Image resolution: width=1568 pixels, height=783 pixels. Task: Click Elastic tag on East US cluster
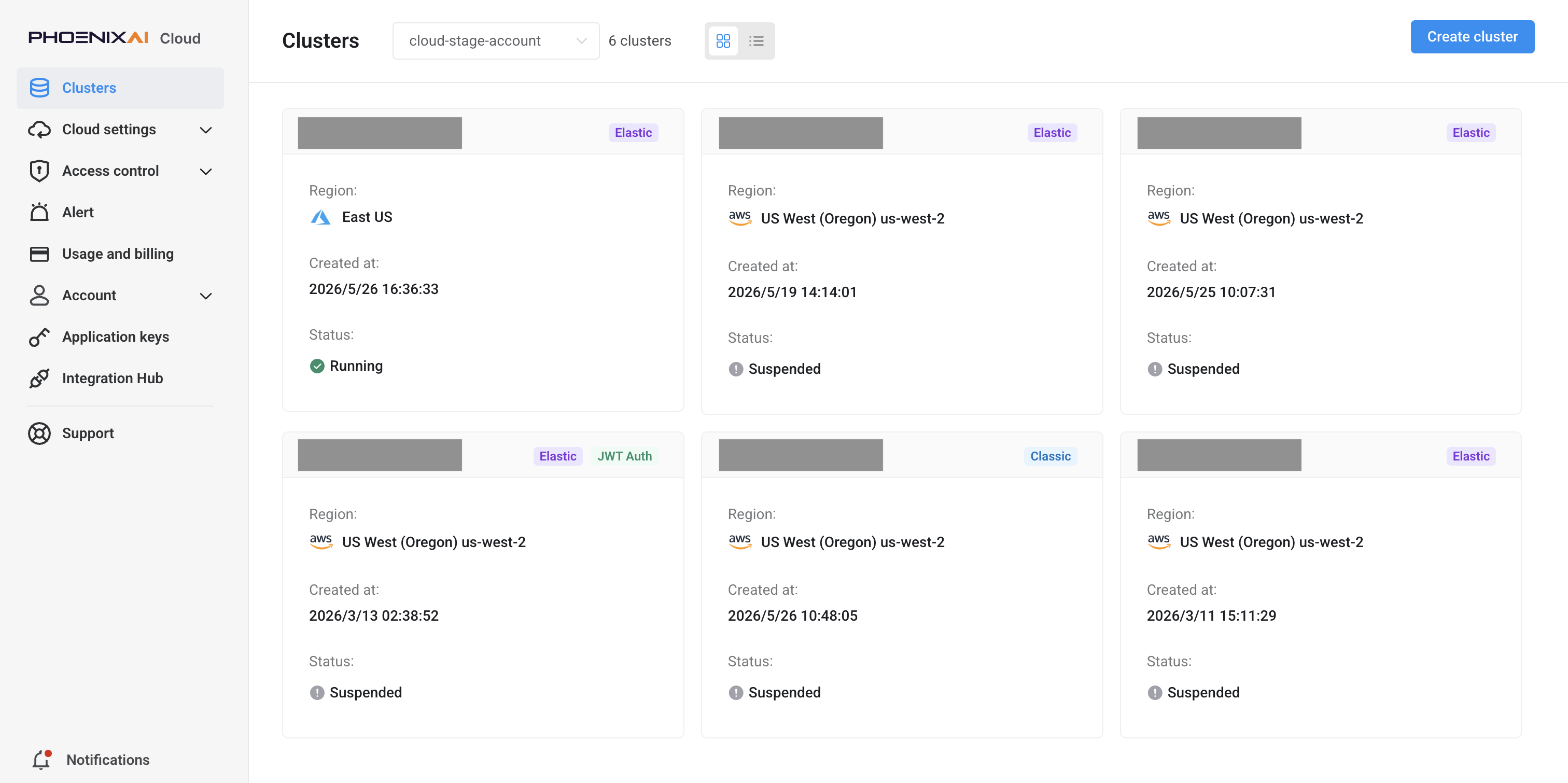[x=633, y=132]
